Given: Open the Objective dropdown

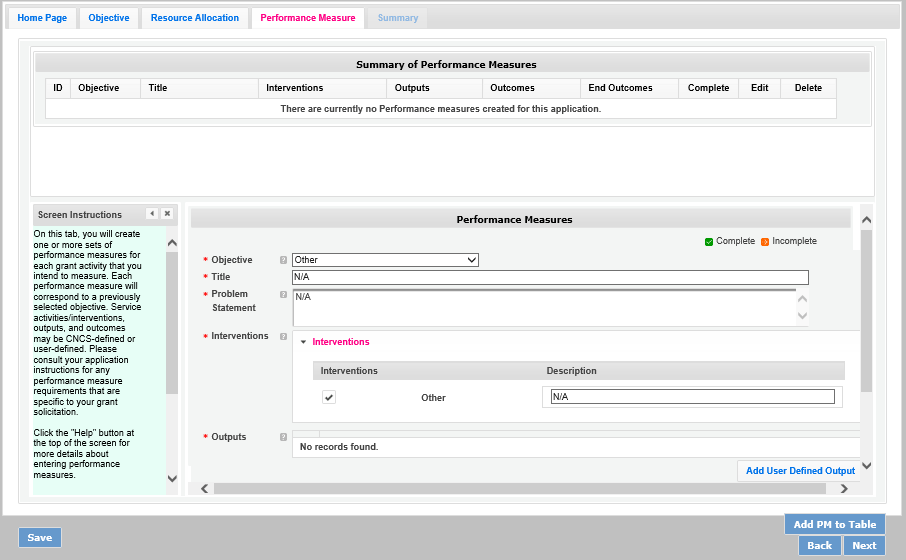Looking at the screenshot, I should 385,260.
